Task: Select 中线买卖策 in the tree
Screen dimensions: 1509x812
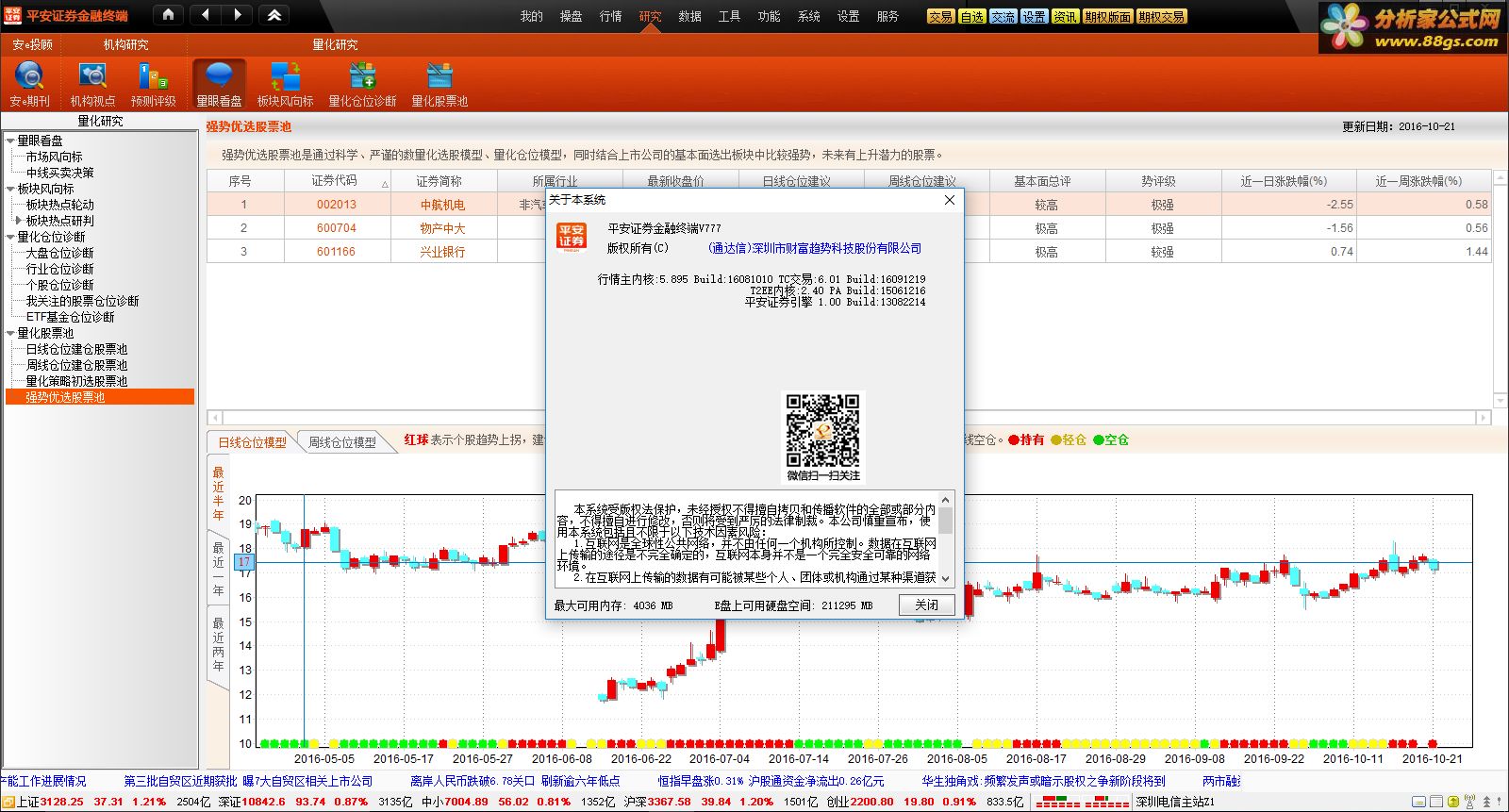Action: point(59,173)
